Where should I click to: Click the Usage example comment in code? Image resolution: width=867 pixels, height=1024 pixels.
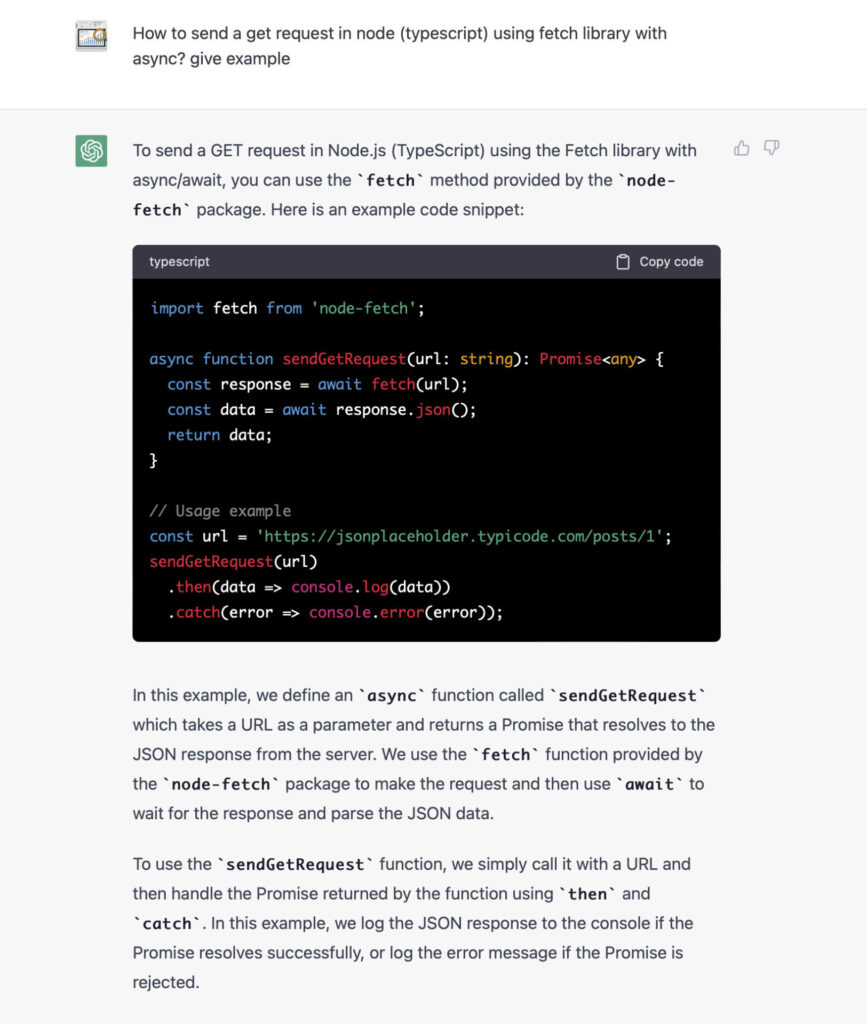pyautogui.click(x=220, y=511)
